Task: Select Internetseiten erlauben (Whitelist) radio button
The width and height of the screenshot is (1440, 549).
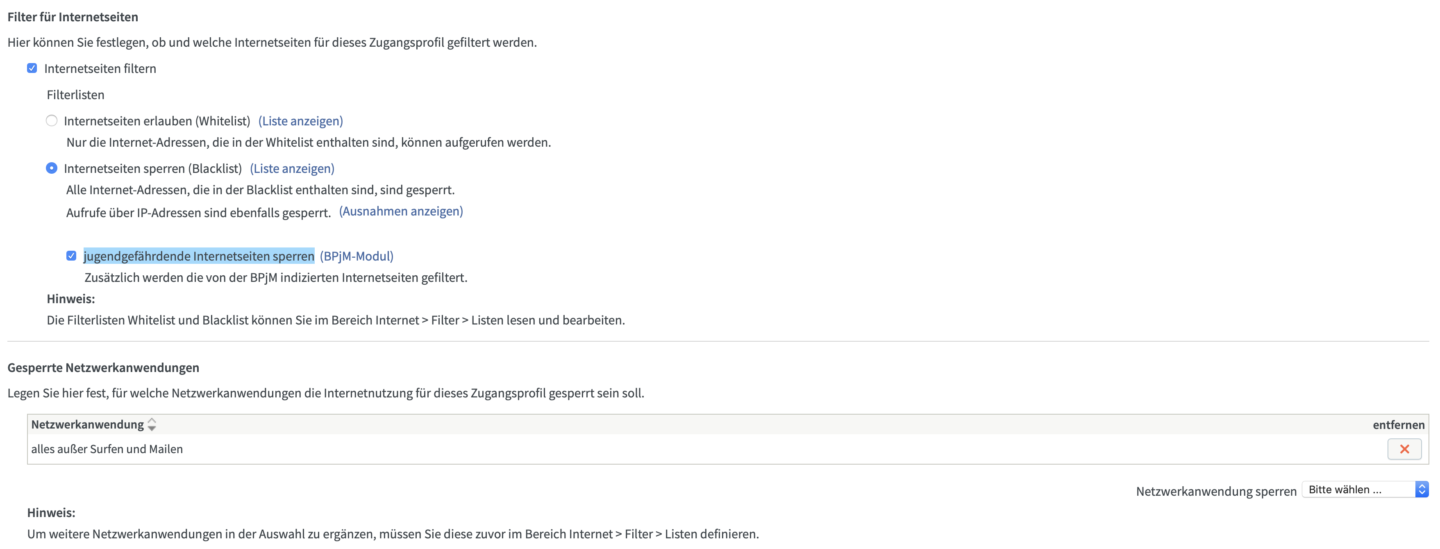Action: click(52, 121)
